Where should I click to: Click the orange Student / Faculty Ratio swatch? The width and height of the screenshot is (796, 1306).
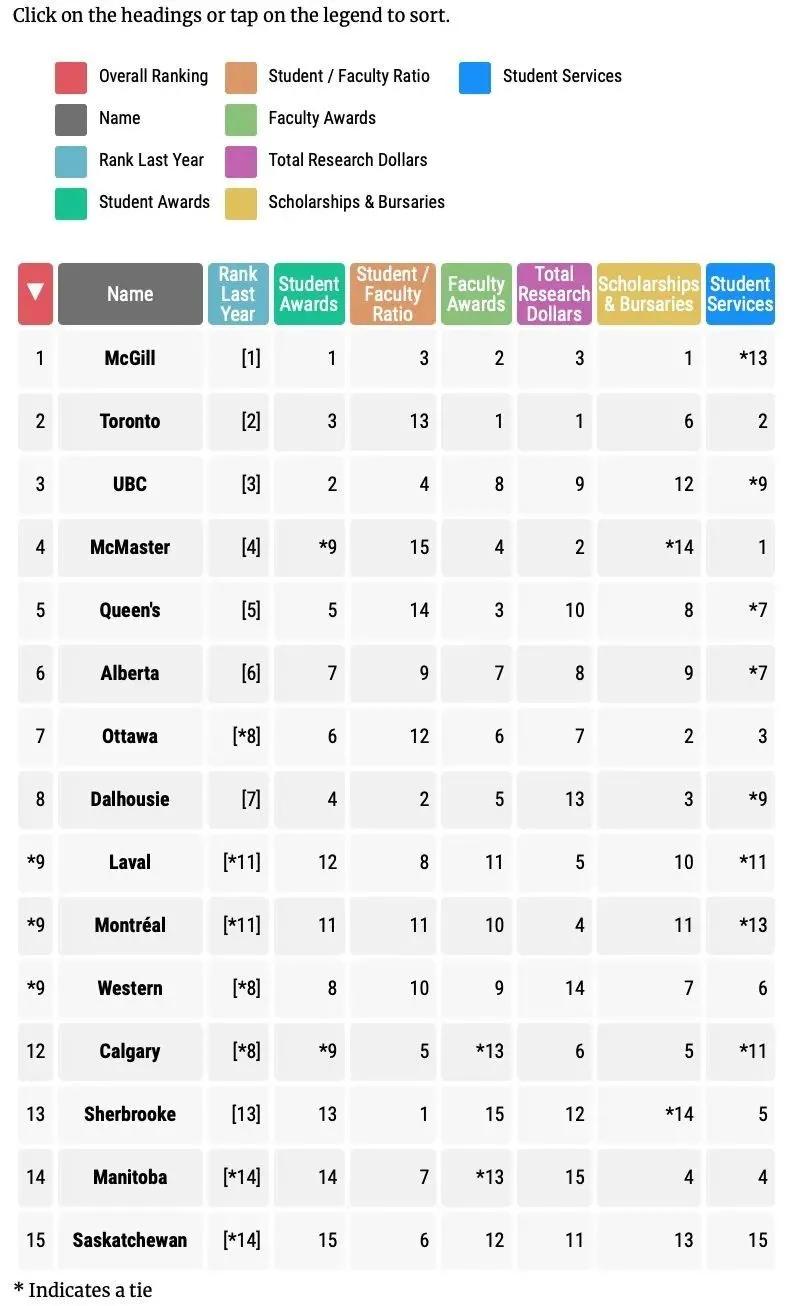[241, 77]
